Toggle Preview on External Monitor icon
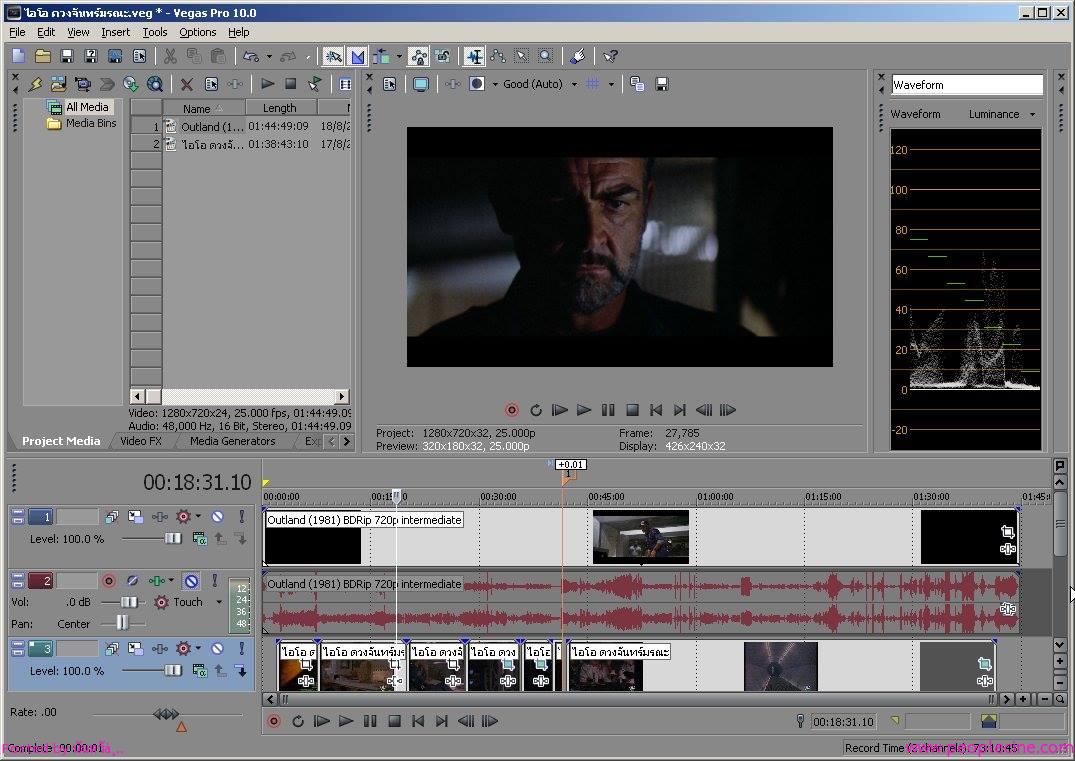The image size is (1075, 761). click(420, 84)
